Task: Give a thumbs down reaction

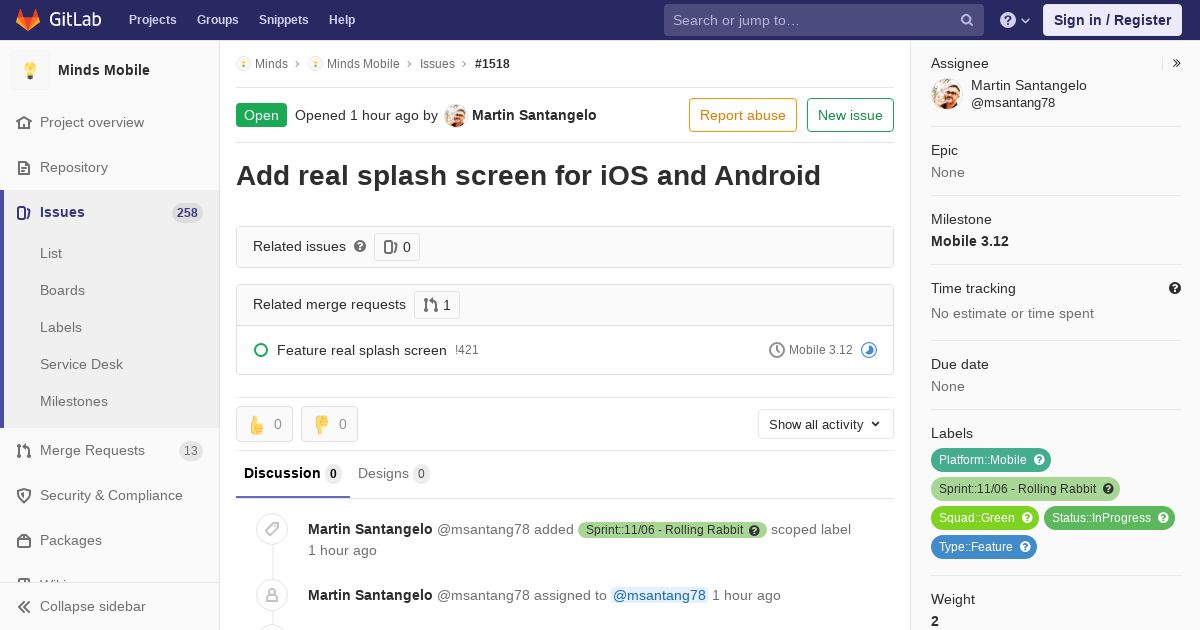Action: [329, 424]
